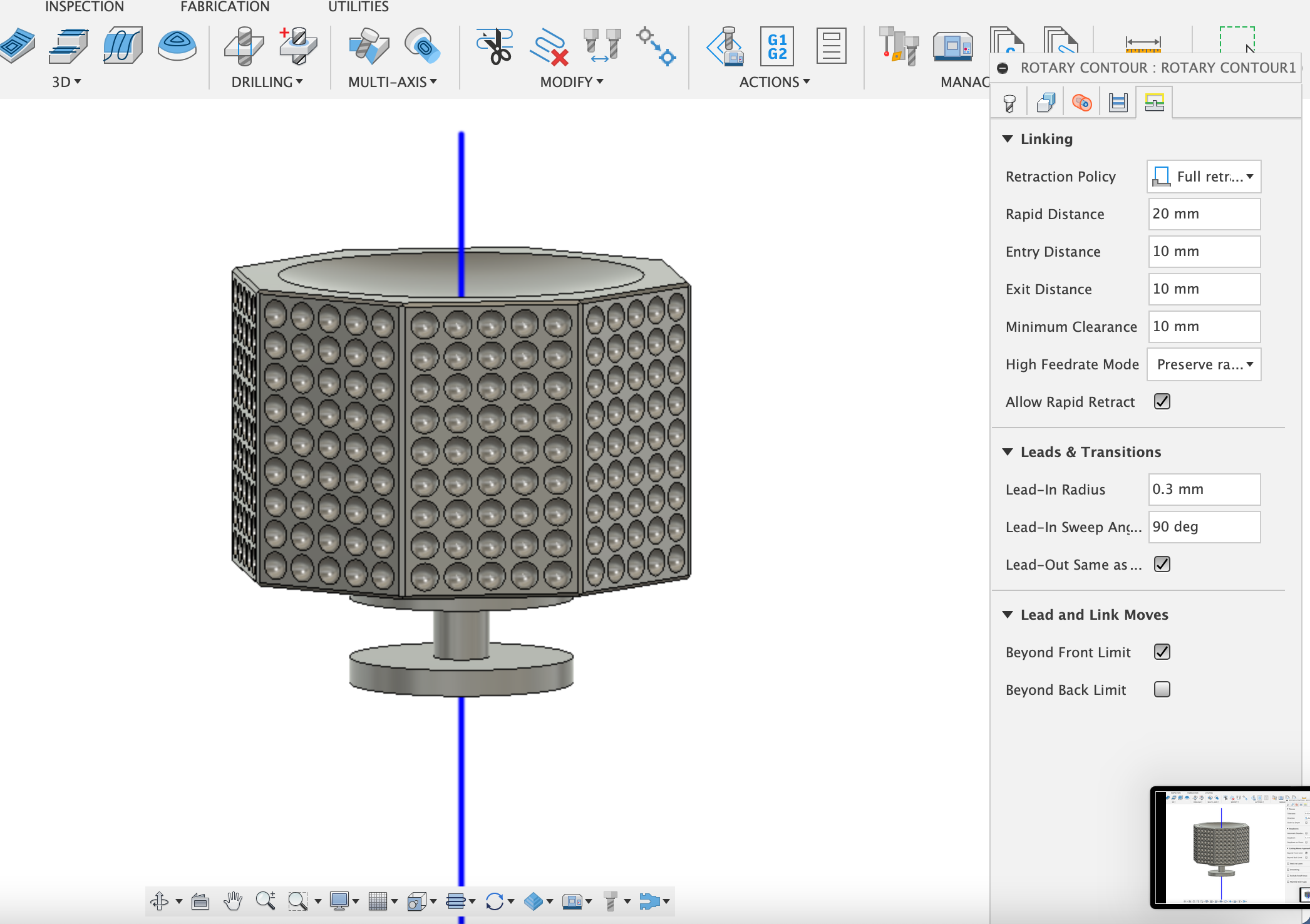Open the Grid and Snaps icon
Image resolution: width=1310 pixels, height=924 pixels.
[378, 901]
